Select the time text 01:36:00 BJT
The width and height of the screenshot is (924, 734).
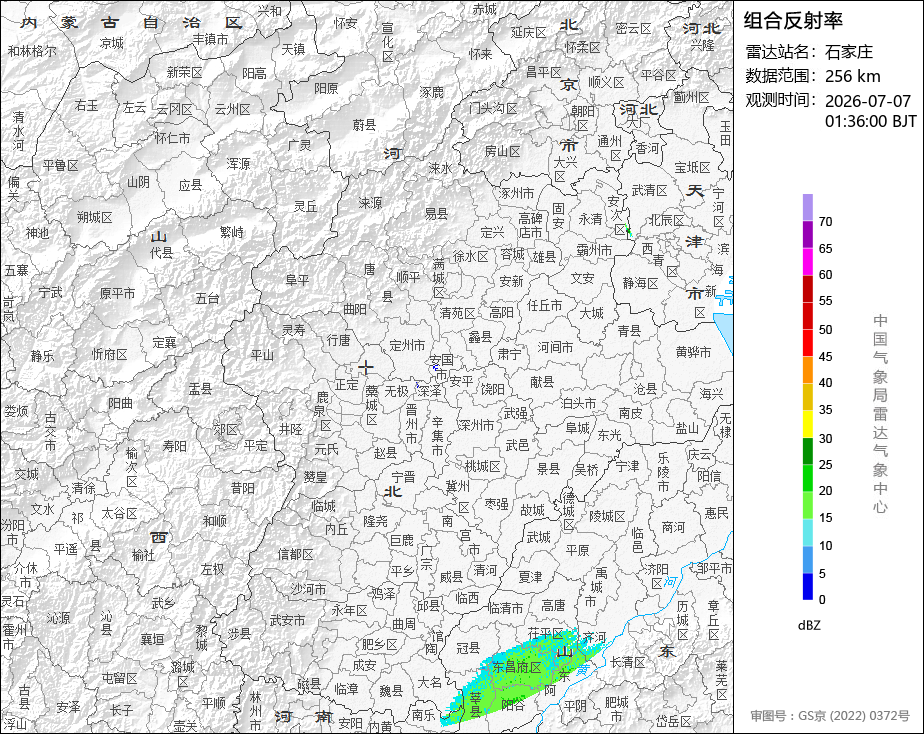[x=870, y=121]
